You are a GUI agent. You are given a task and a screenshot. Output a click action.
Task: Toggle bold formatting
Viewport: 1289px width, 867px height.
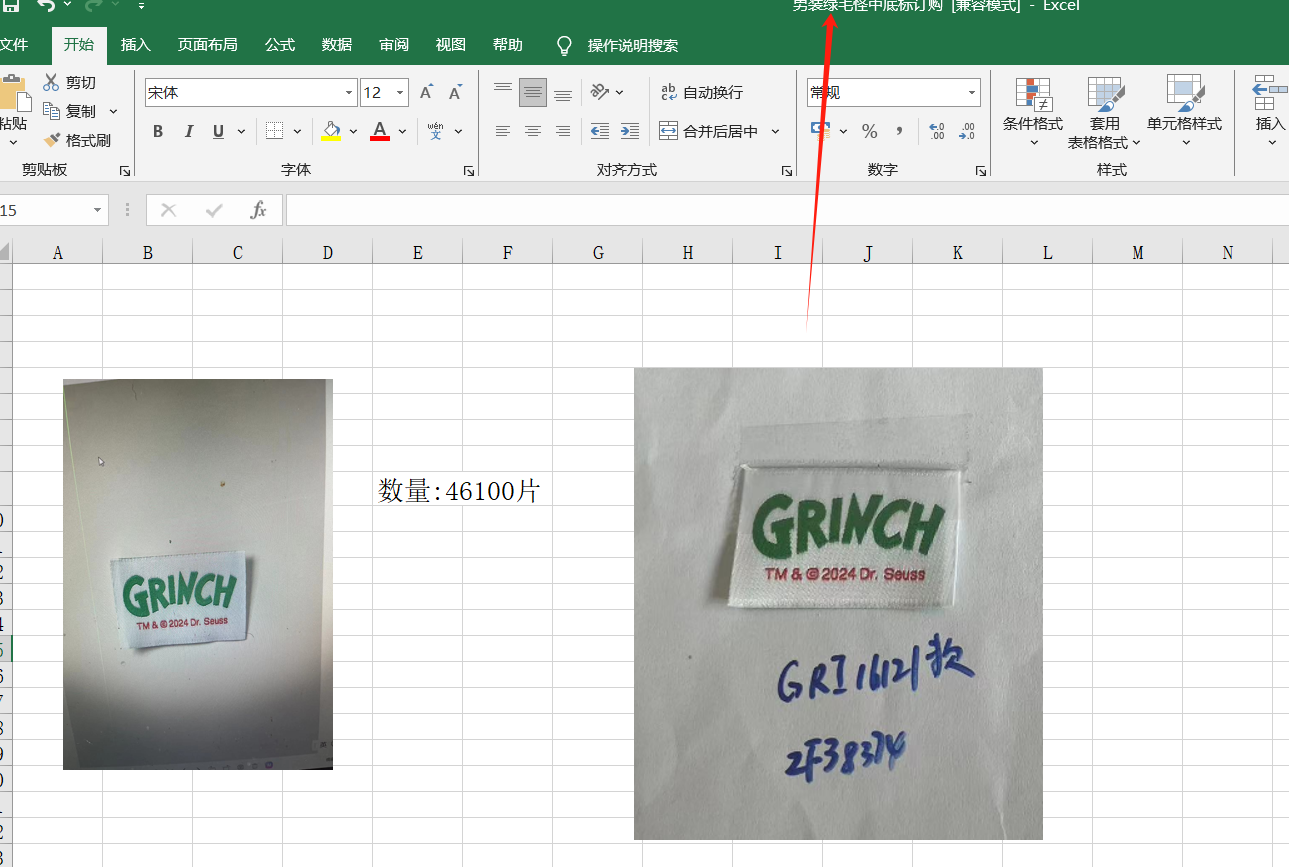pyautogui.click(x=158, y=131)
